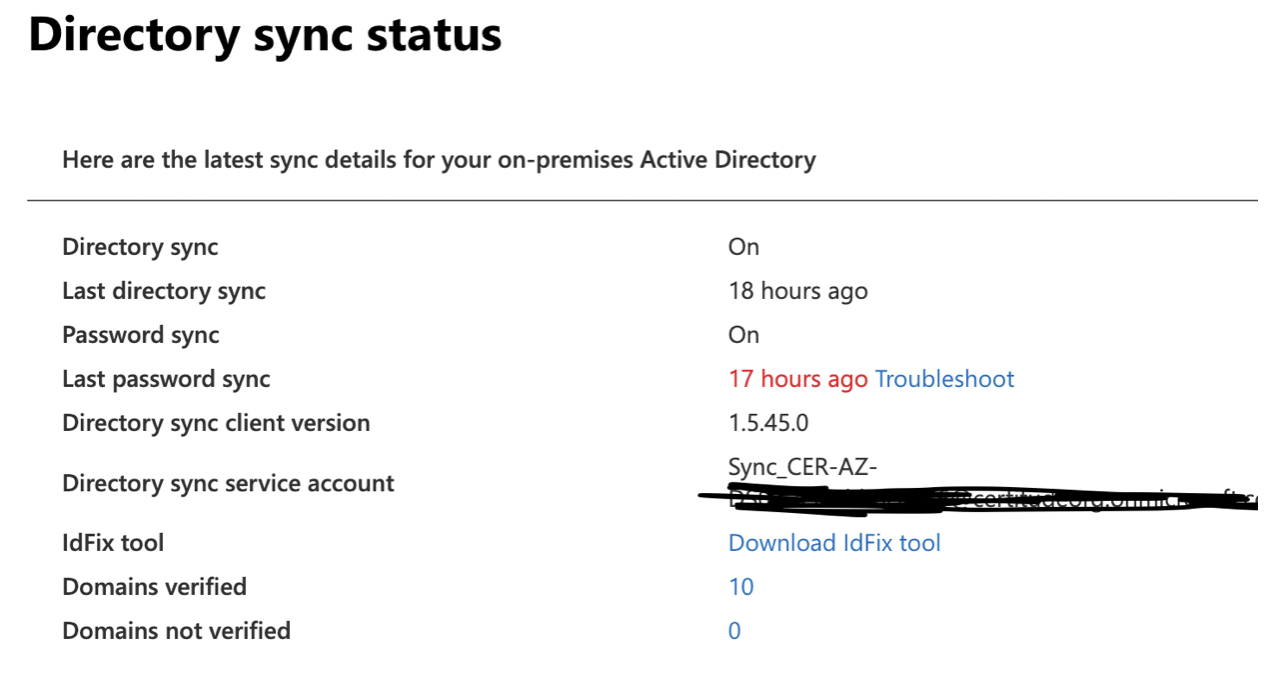The width and height of the screenshot is (1288, 678).
Task: Click the On value beside Password sync
Action: pos(744,335)
